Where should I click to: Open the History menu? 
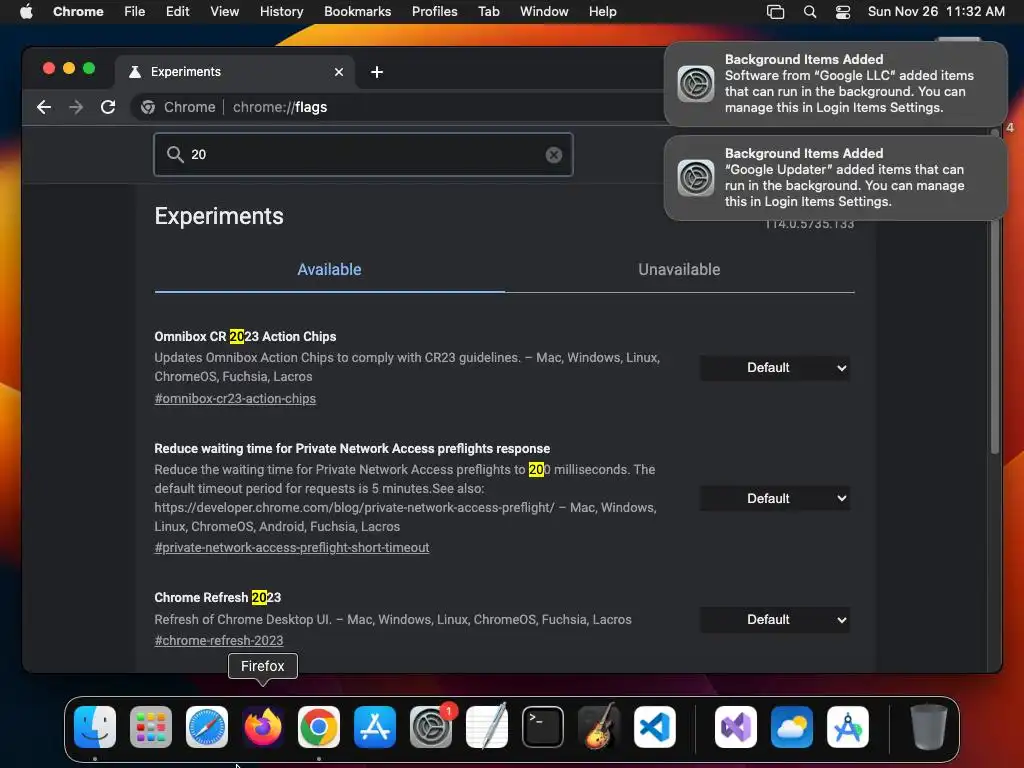[281, 11]
